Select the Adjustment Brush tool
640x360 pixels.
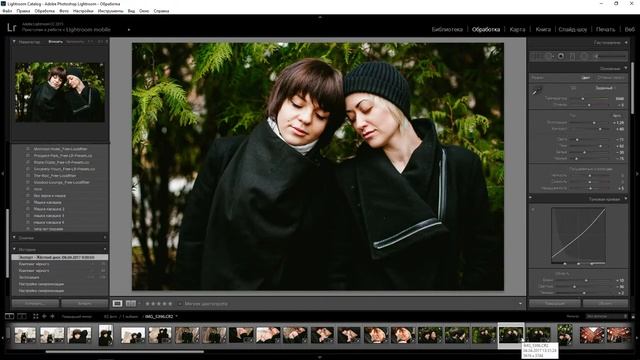pos(610,56)
